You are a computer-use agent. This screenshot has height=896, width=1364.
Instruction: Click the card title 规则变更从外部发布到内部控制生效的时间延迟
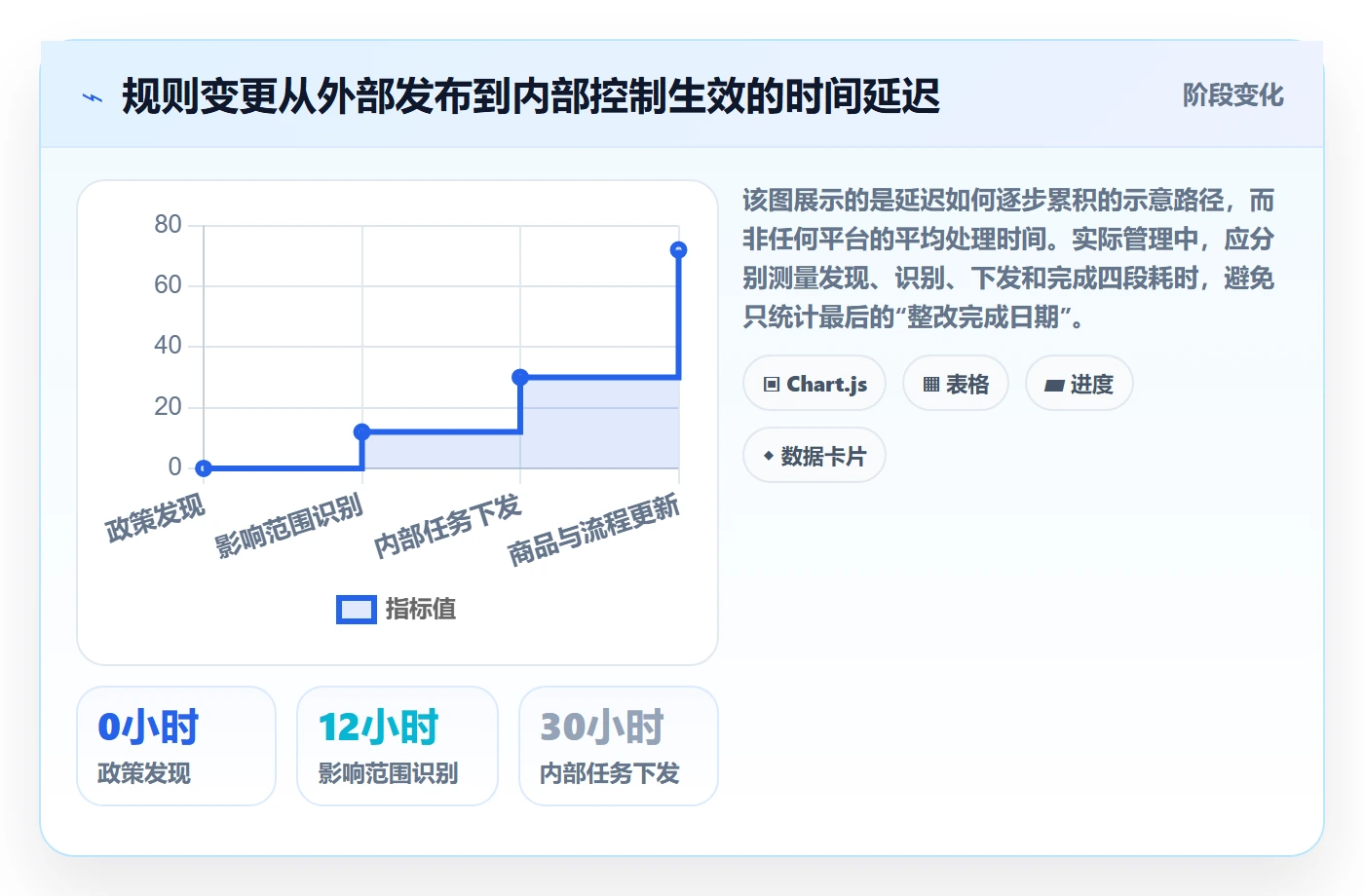[531, 96]
